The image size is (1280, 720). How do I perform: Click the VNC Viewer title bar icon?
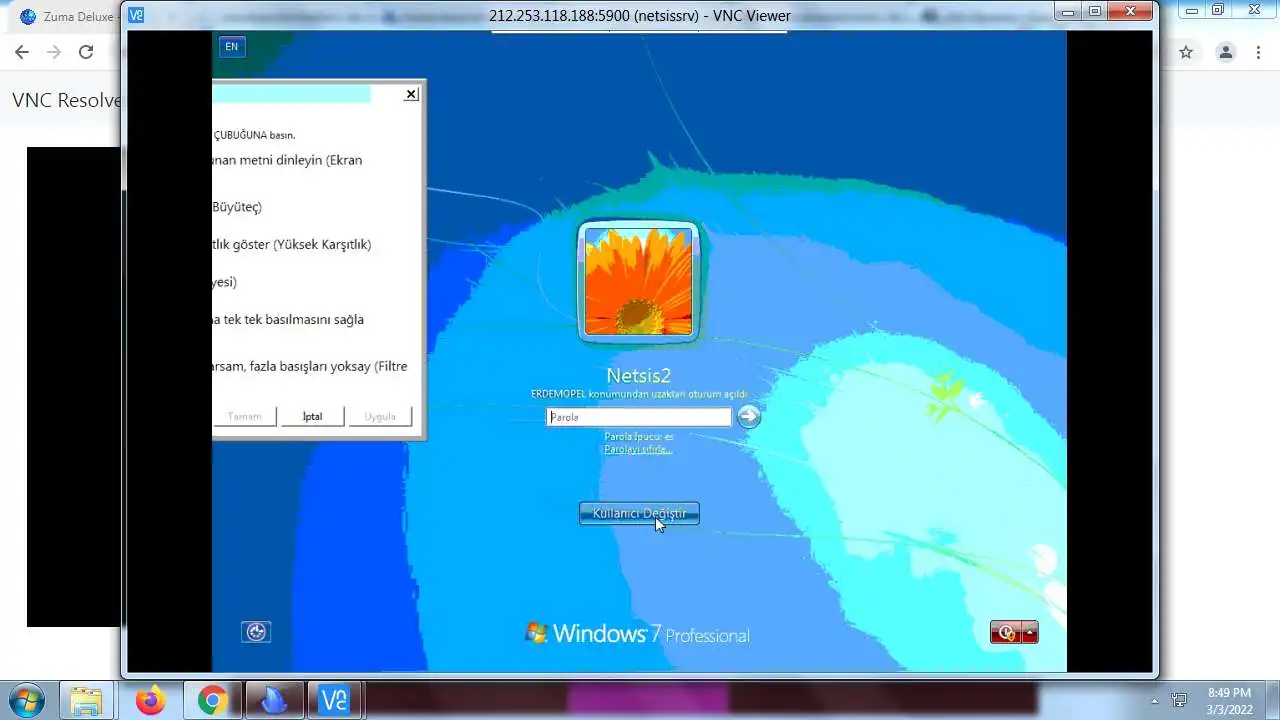(x=137, y=15)
